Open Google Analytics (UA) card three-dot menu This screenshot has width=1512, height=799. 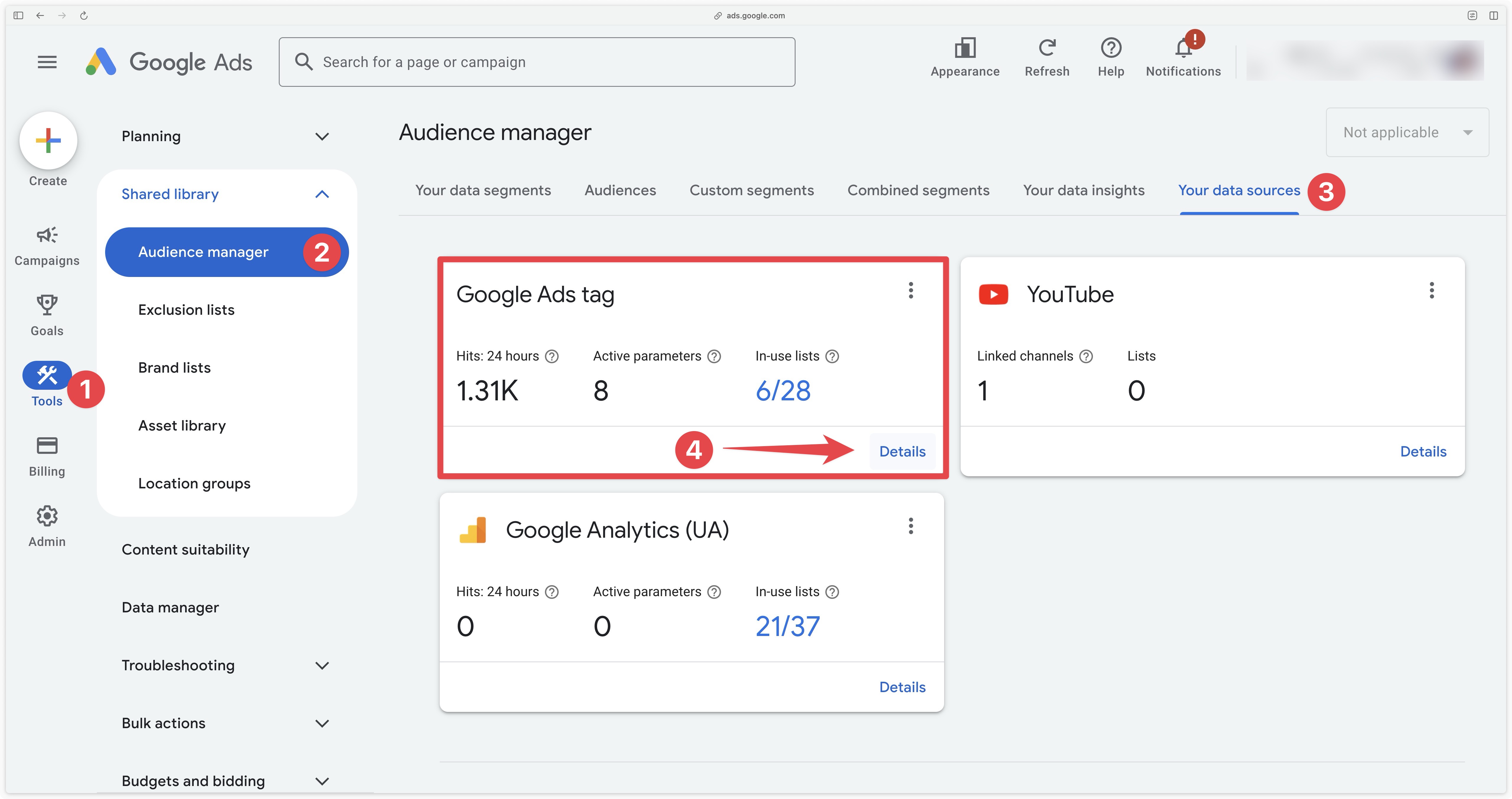coord(911,525)
